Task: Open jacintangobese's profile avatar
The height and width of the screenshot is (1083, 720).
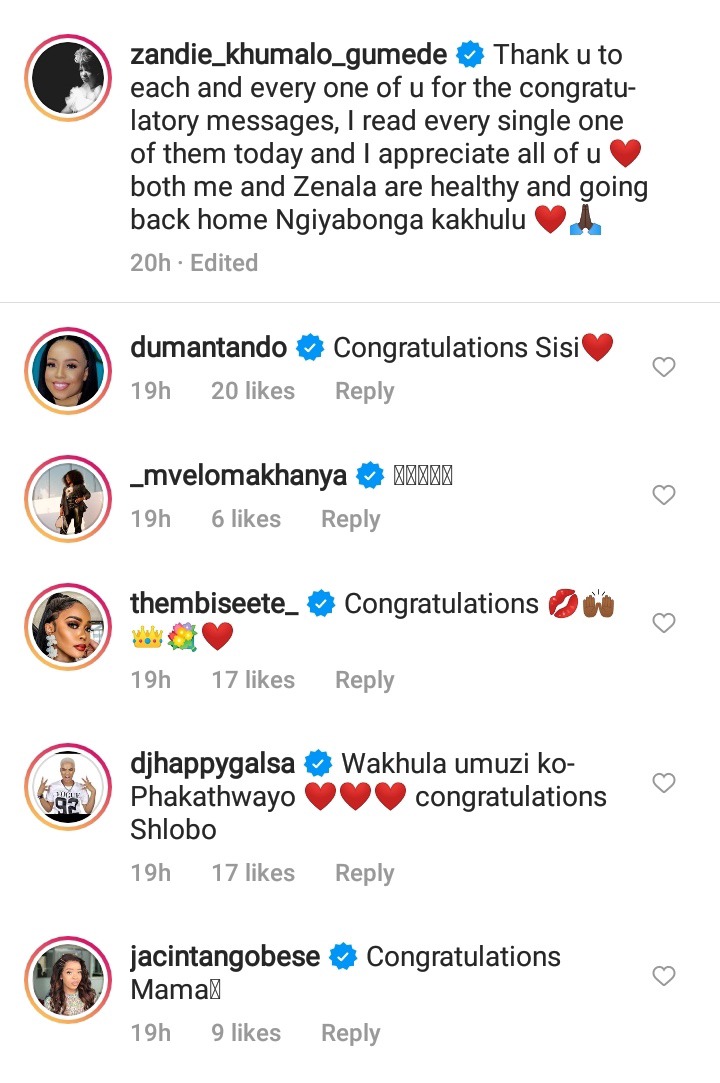Action: pos(68,979)
